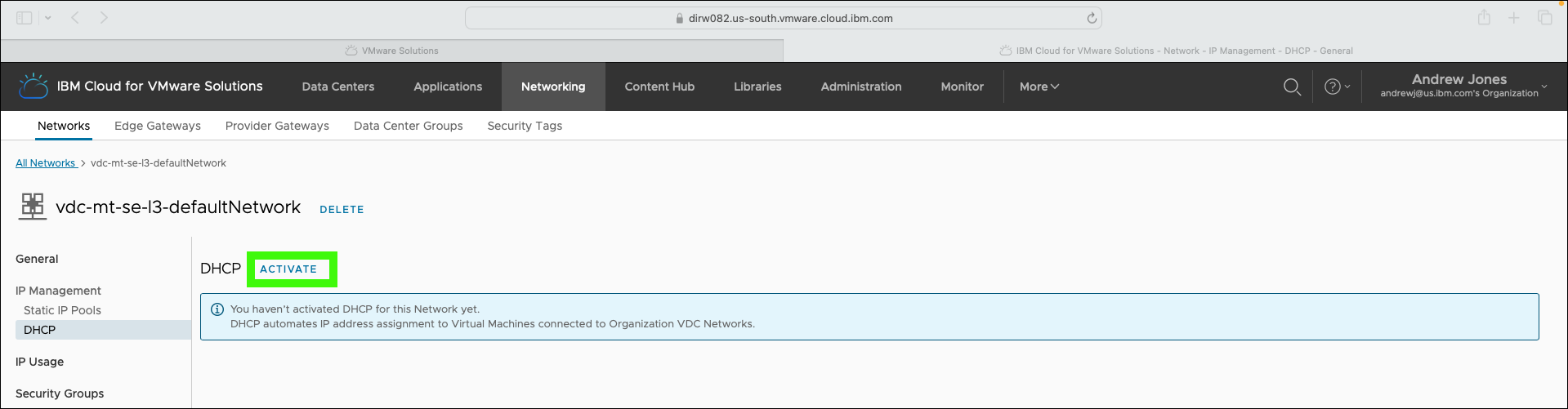Click the share icon in browser toolbar

[x=1484, y=17]
